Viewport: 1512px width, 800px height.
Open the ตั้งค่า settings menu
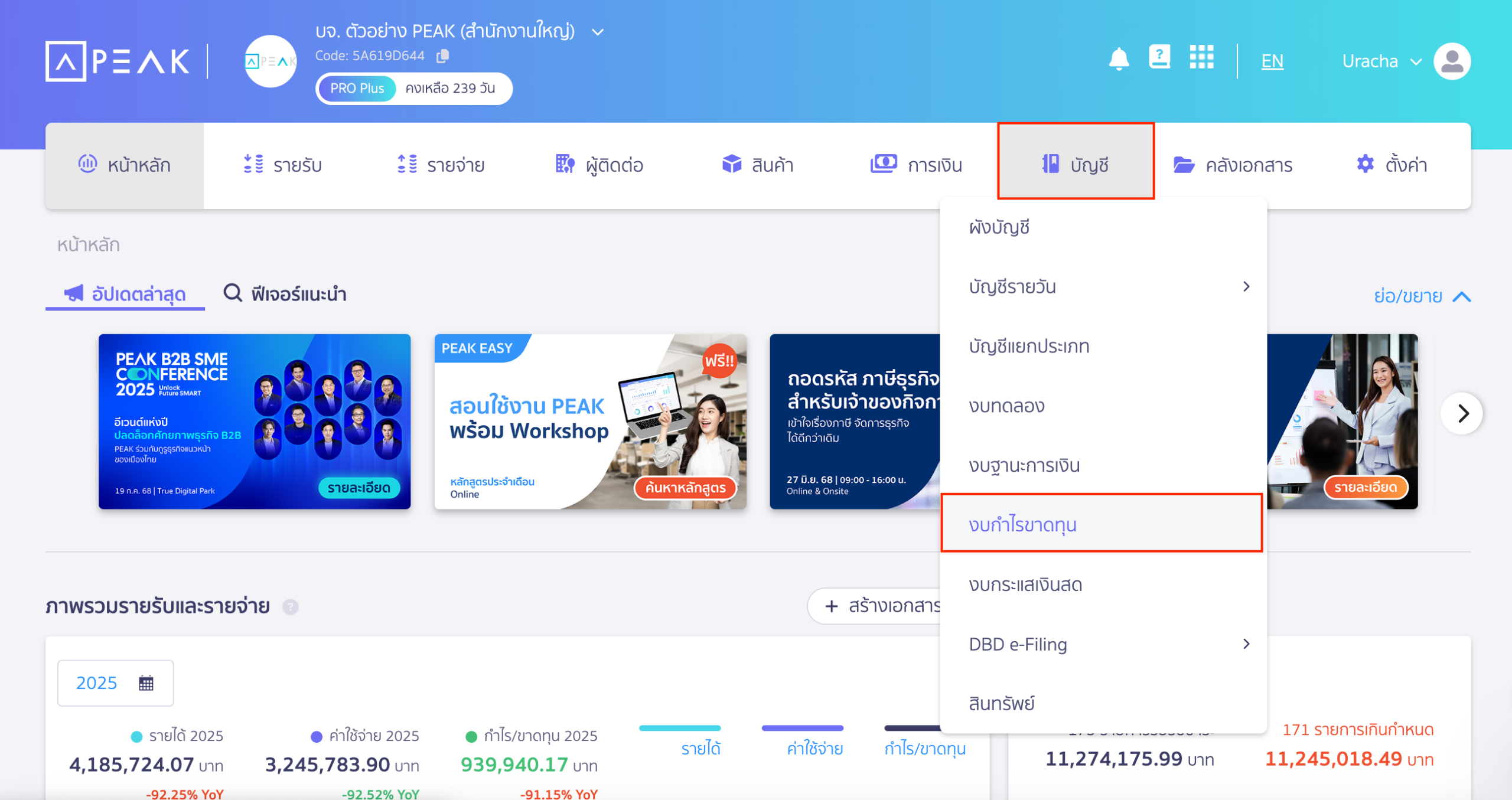coord(1392,165)
